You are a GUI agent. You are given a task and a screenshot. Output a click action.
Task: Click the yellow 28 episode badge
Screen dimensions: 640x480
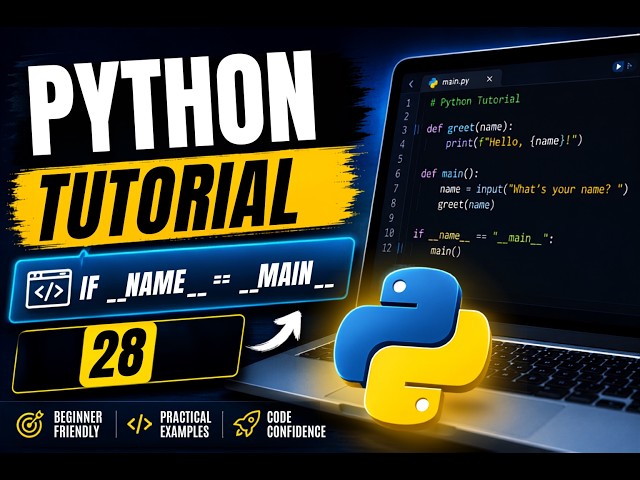point(118,353)
